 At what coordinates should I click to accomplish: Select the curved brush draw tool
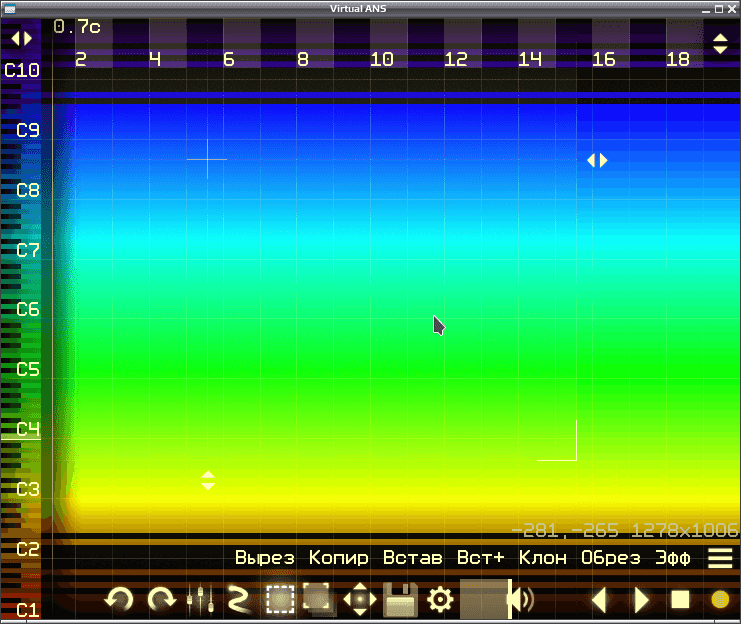coord(239,599)
